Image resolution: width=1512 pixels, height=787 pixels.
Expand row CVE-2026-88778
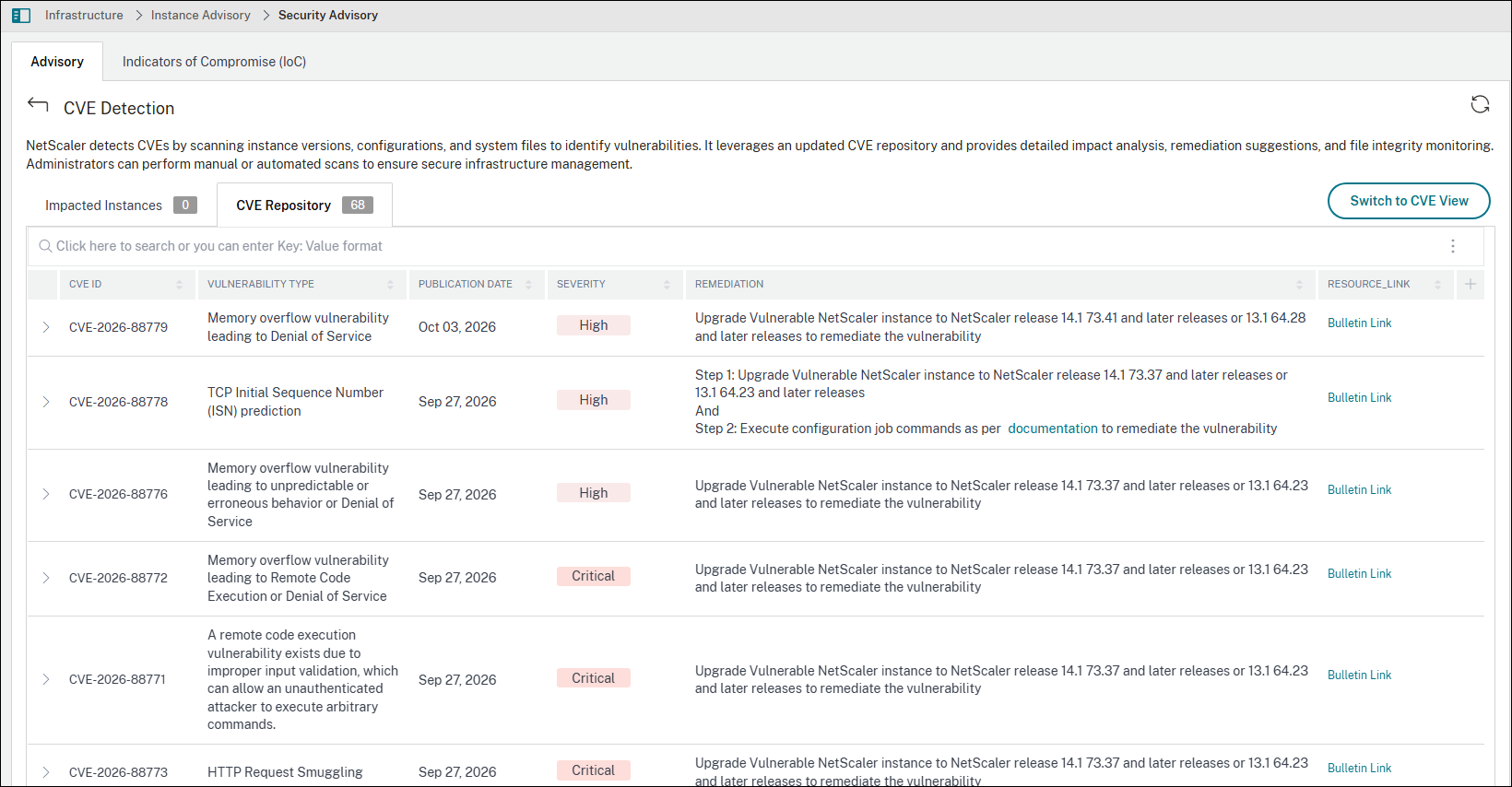click(45, 402)
